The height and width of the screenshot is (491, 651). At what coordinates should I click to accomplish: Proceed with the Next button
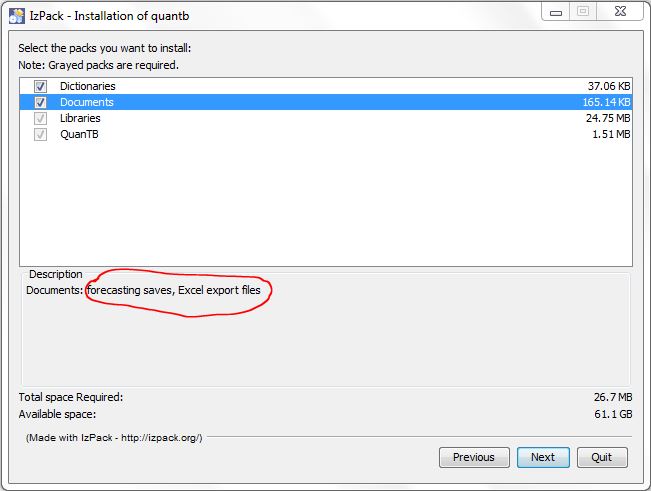pos(543,457)
